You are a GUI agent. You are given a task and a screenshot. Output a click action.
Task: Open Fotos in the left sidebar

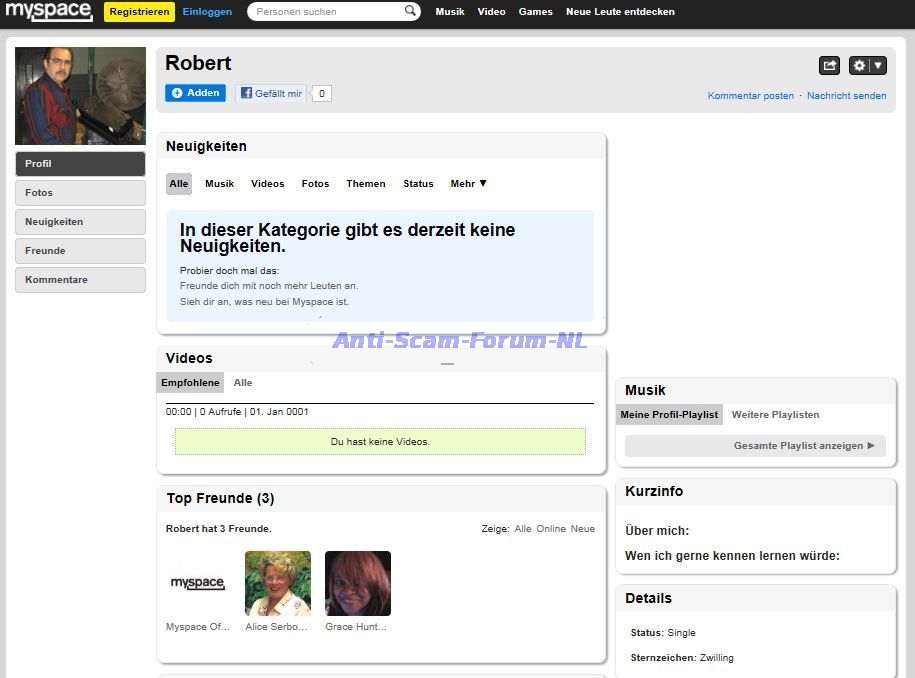80,193
